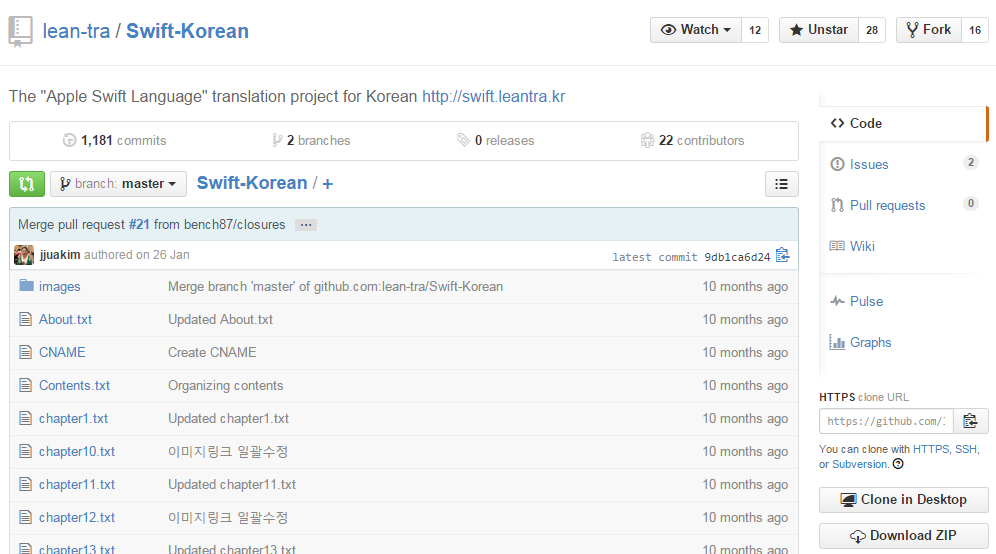Create a new file with the plus link
Image resolution: width=996 pixels, height=554 pixels.
328,184
